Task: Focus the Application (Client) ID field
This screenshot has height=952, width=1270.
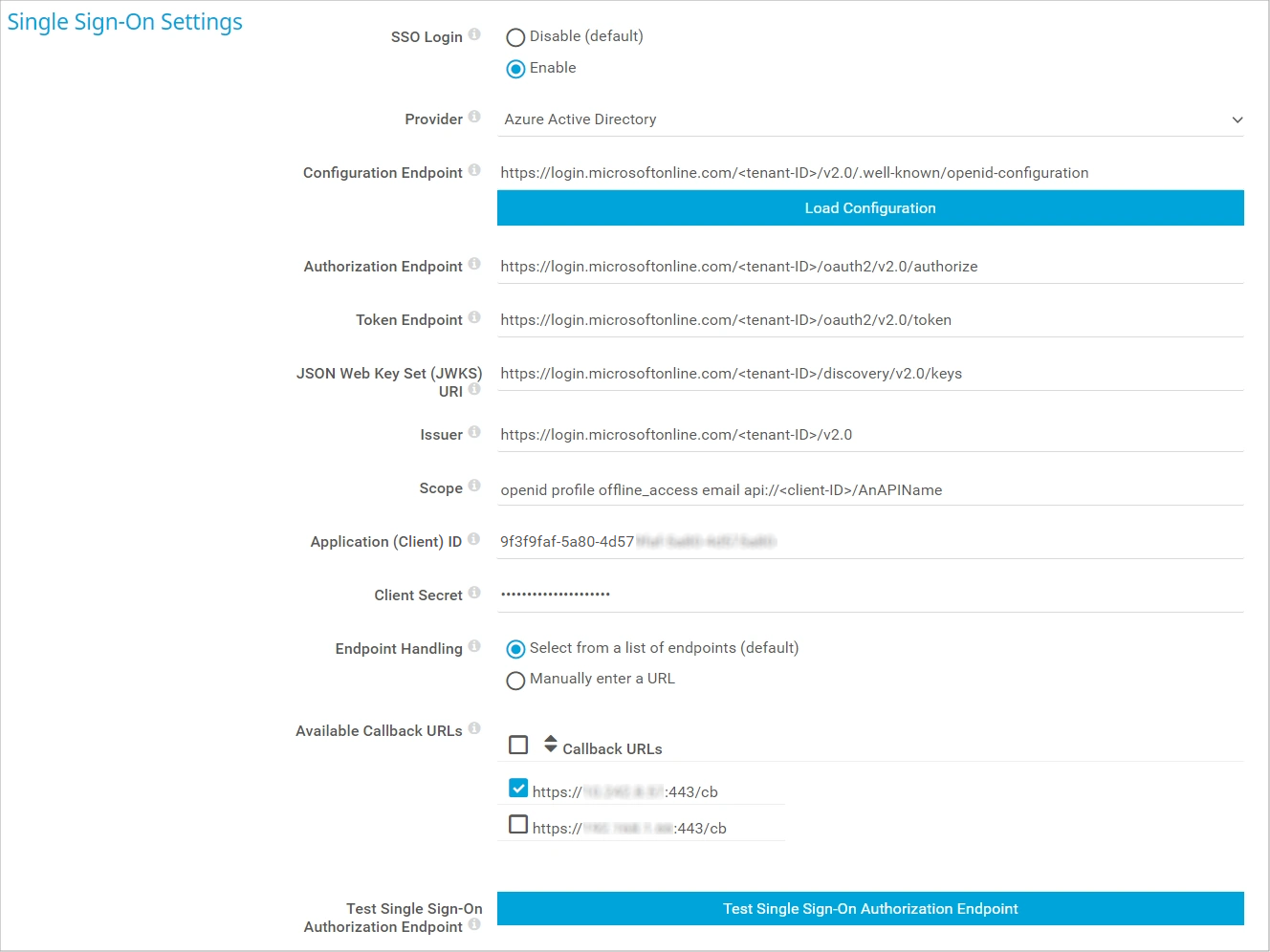Action: pyautogui.click(x=869, y=542)
